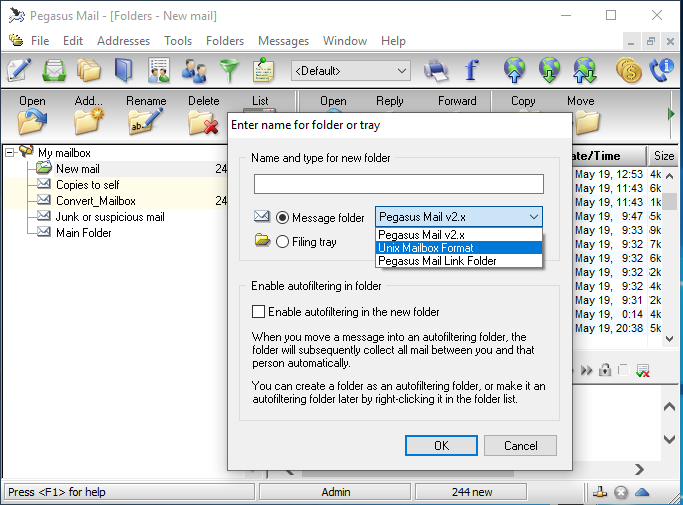
Task: Select the Convert_Mailbox folder
Action: click(x=96, y=201)
